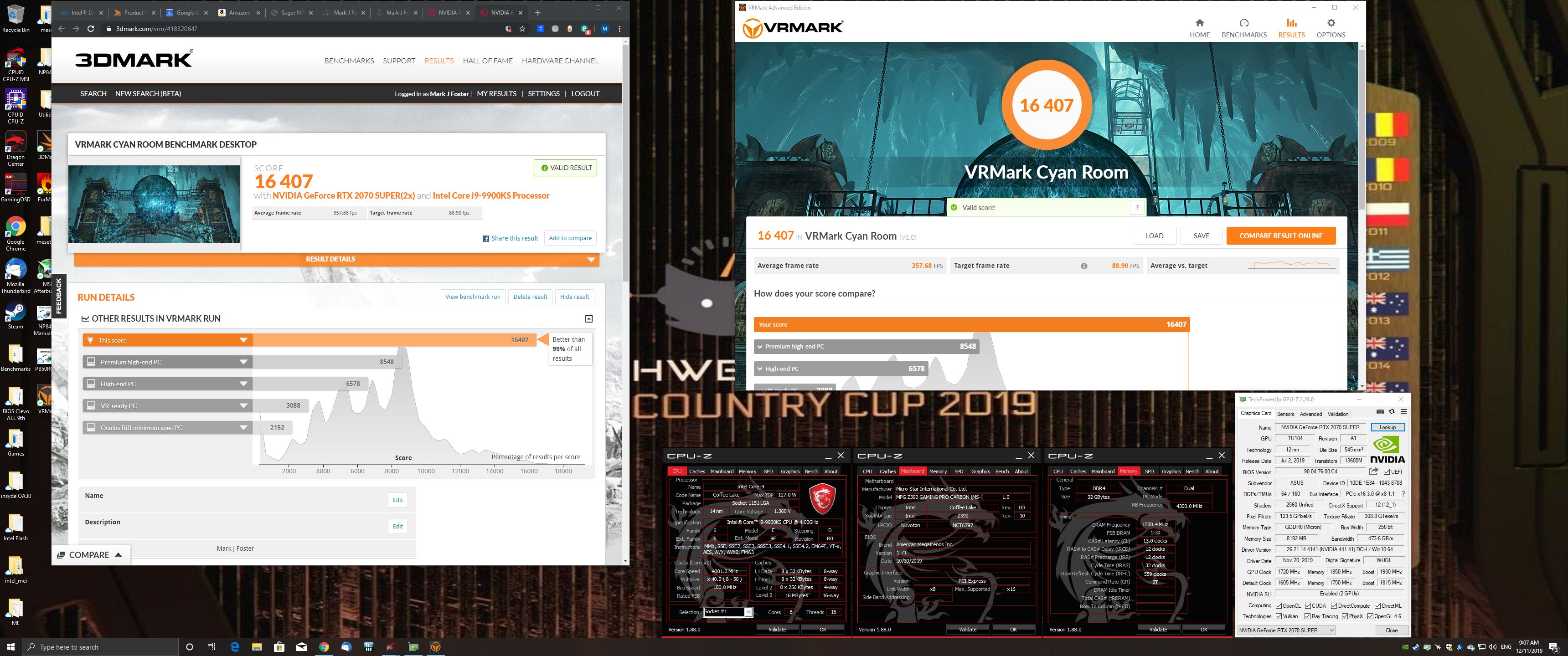Switch to the Advanced tab in GPU-Z
The width and height of the screenshot is (1568, 656).
click(x=1310, y=414)
